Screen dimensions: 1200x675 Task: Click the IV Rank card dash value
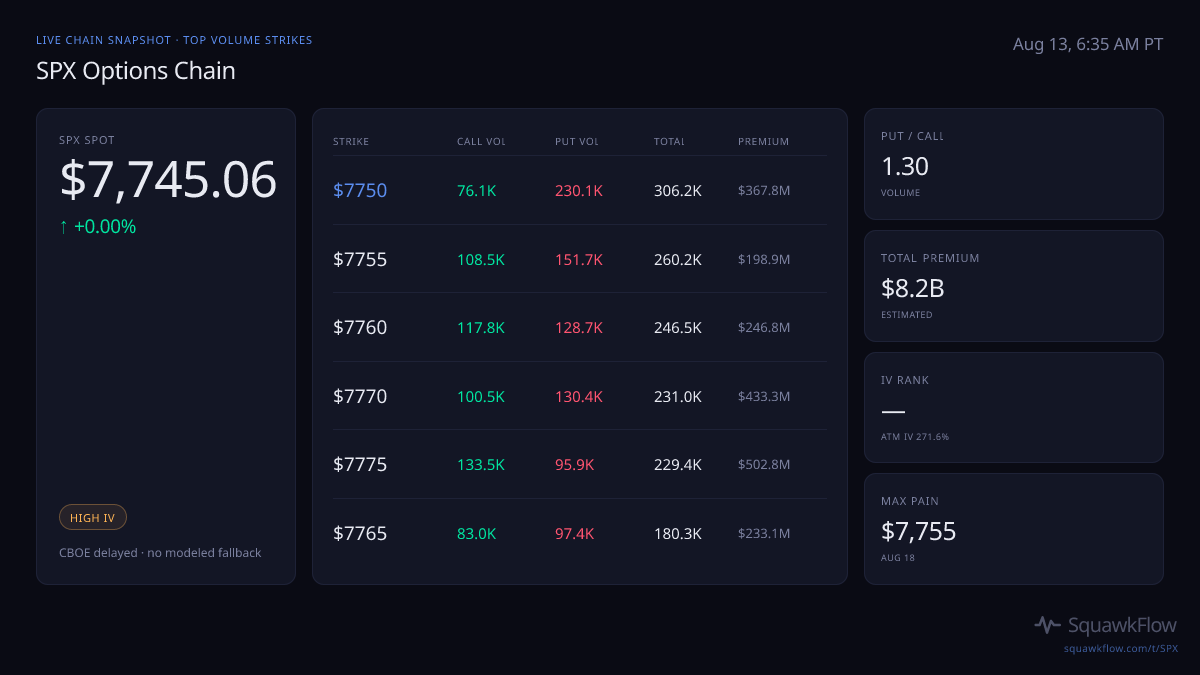pos(893,411)
